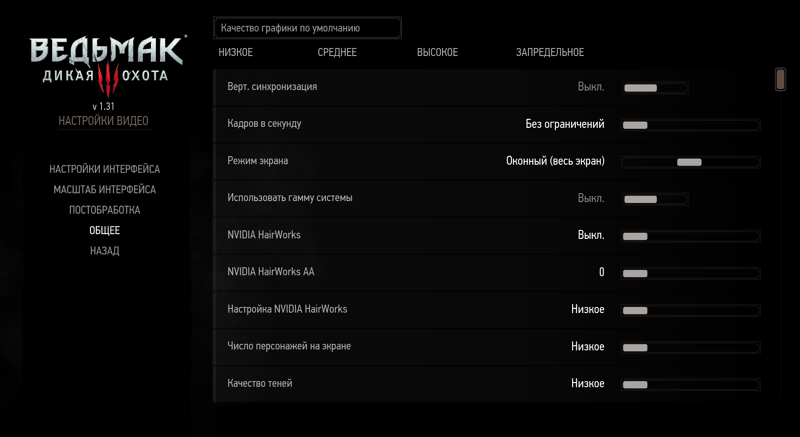Click the Качество теней label
This screenshot has height=437, width=800.
click(x=260, y=383)
